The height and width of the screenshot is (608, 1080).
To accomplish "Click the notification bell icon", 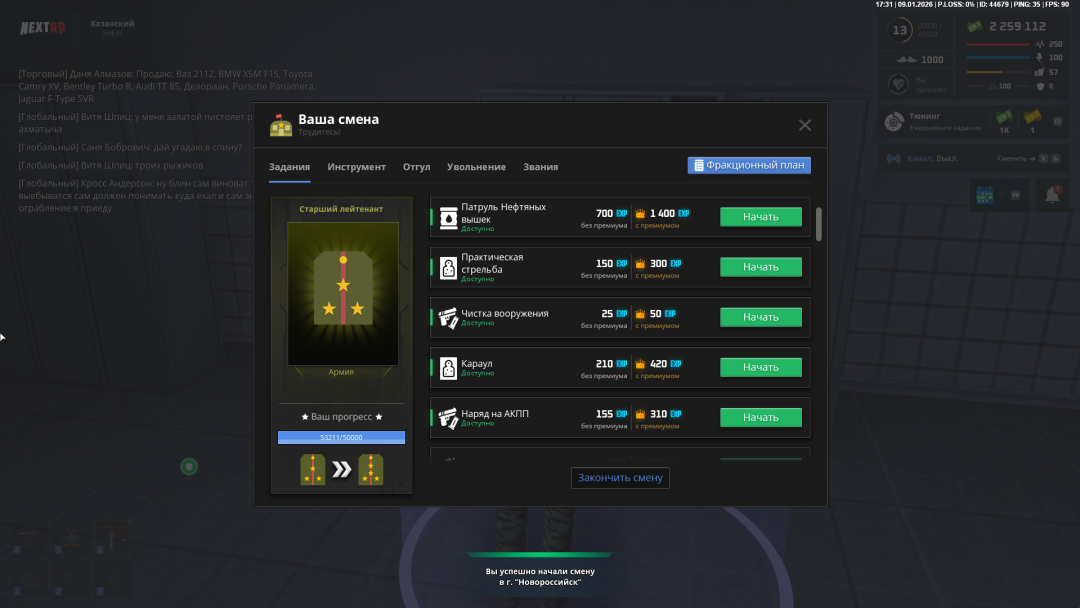I will [x=1052, y=195].
